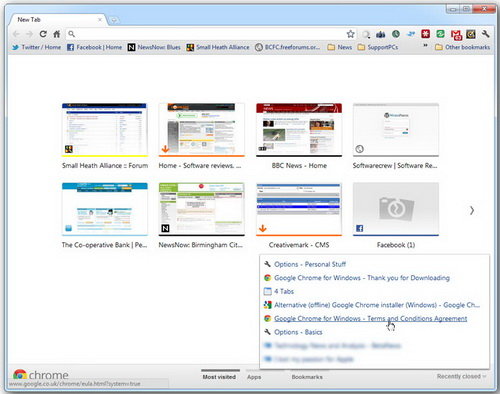Switch to the Bookmarks tab
The image size is (500, 394).
(307, 377)
